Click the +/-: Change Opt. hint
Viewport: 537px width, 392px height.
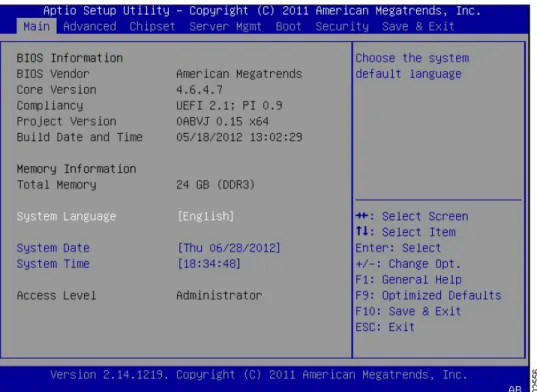point(408,264)
